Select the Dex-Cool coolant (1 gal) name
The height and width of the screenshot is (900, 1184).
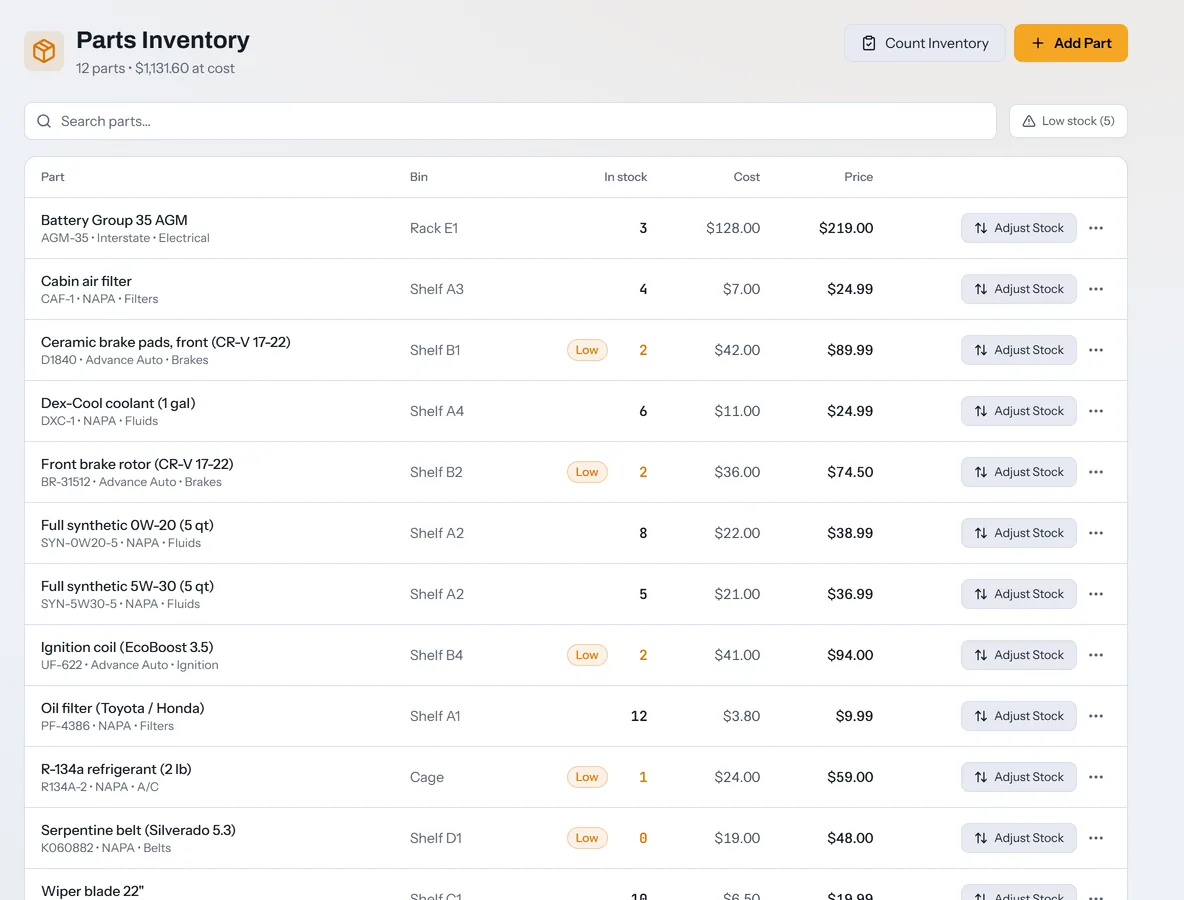[x=118, y=403]
